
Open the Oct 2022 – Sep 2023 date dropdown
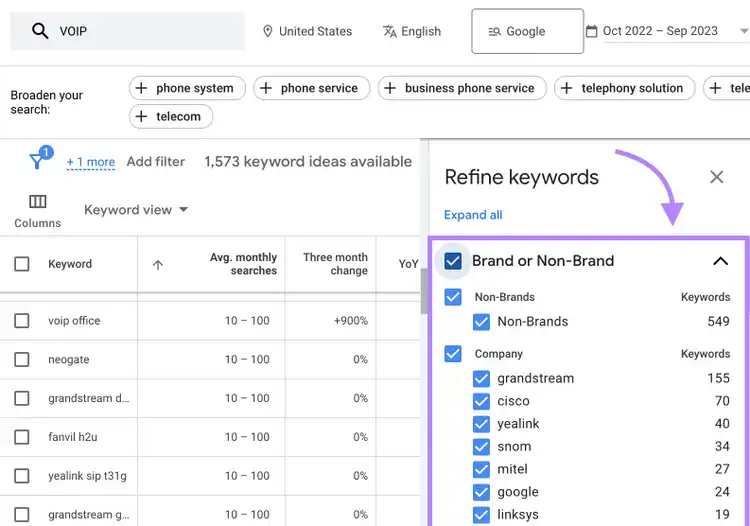point(668,32)
